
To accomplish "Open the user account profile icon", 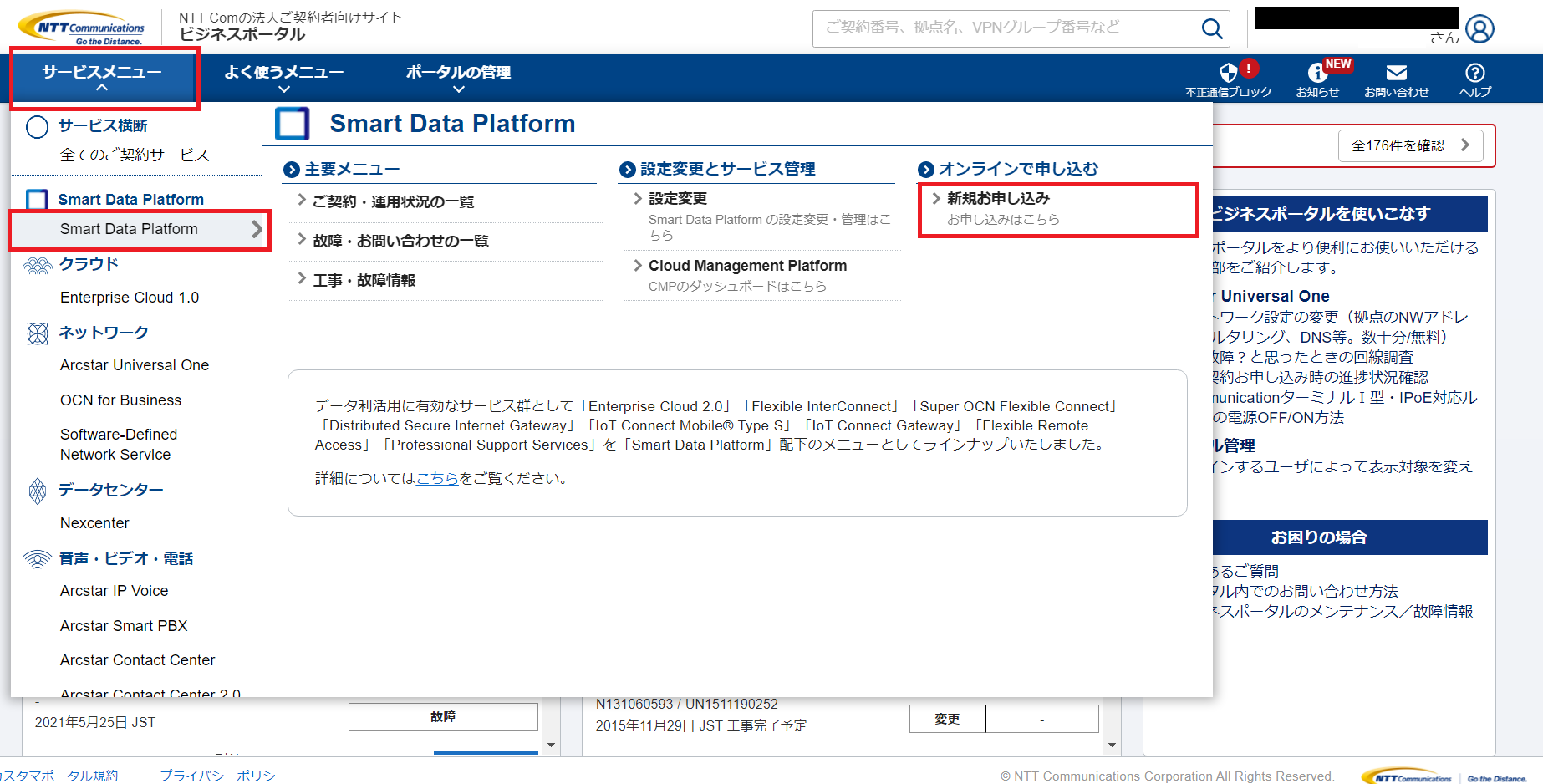I will coord(1479,29).
